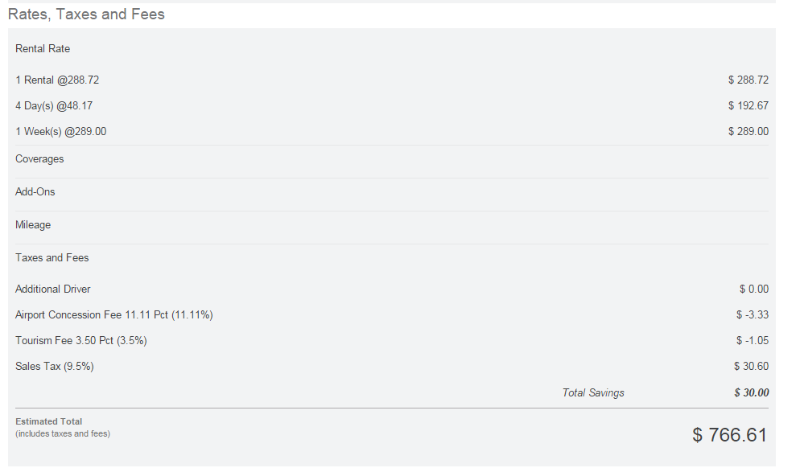Image resolution: width=800 pixels, height=468 pixels.
Task: Click the Additional Driver line item
Action: (53, 289)
